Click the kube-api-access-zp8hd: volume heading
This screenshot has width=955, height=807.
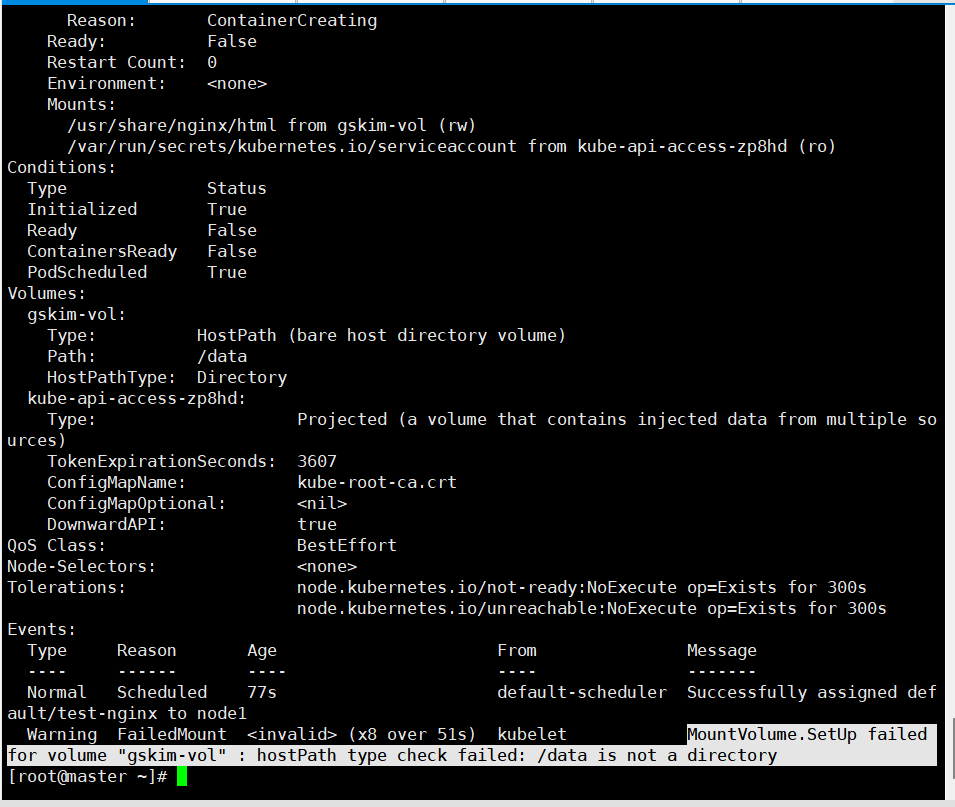[x=136, y=399]
